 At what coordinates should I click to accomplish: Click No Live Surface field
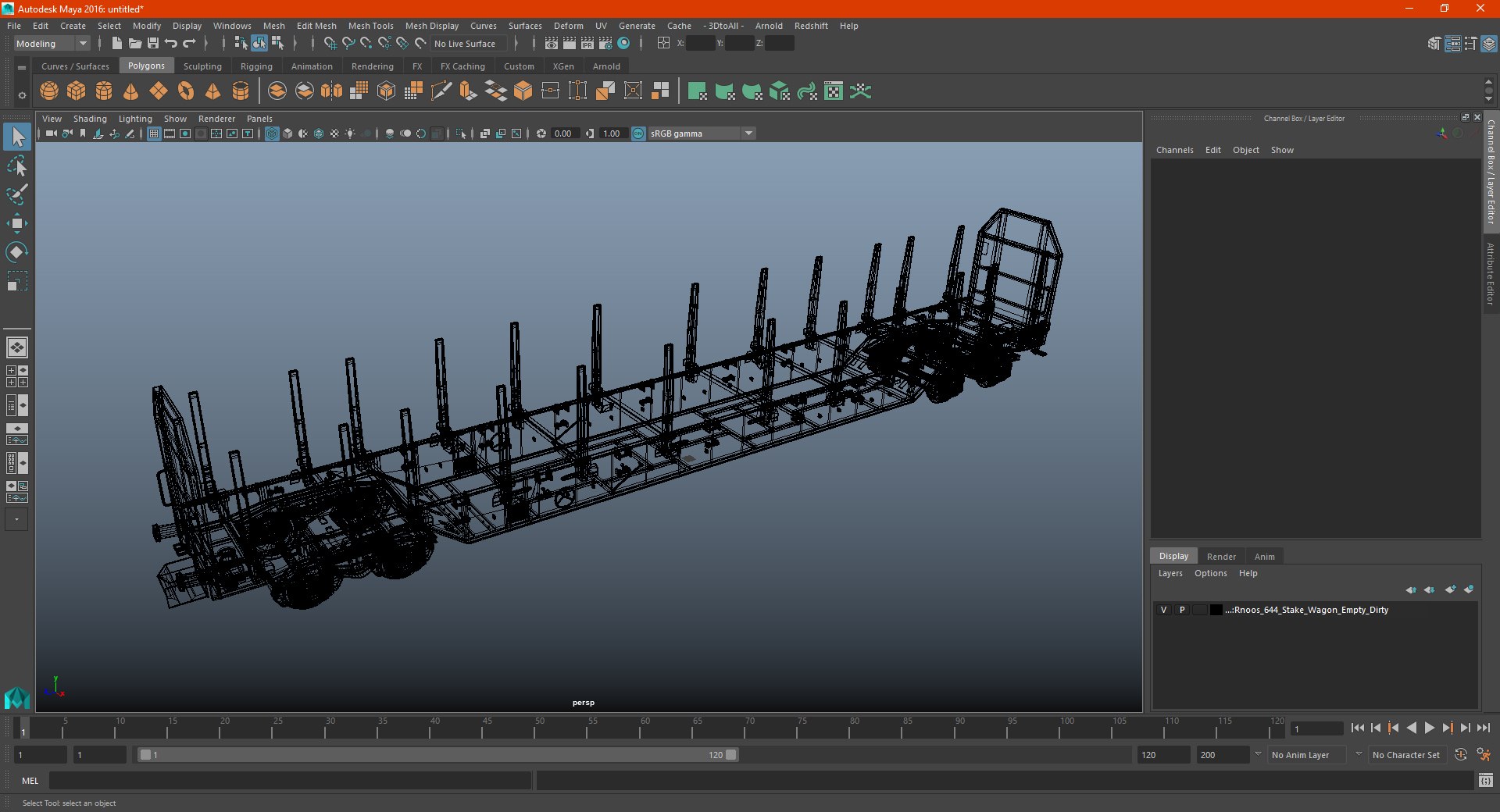click(469, 44)
